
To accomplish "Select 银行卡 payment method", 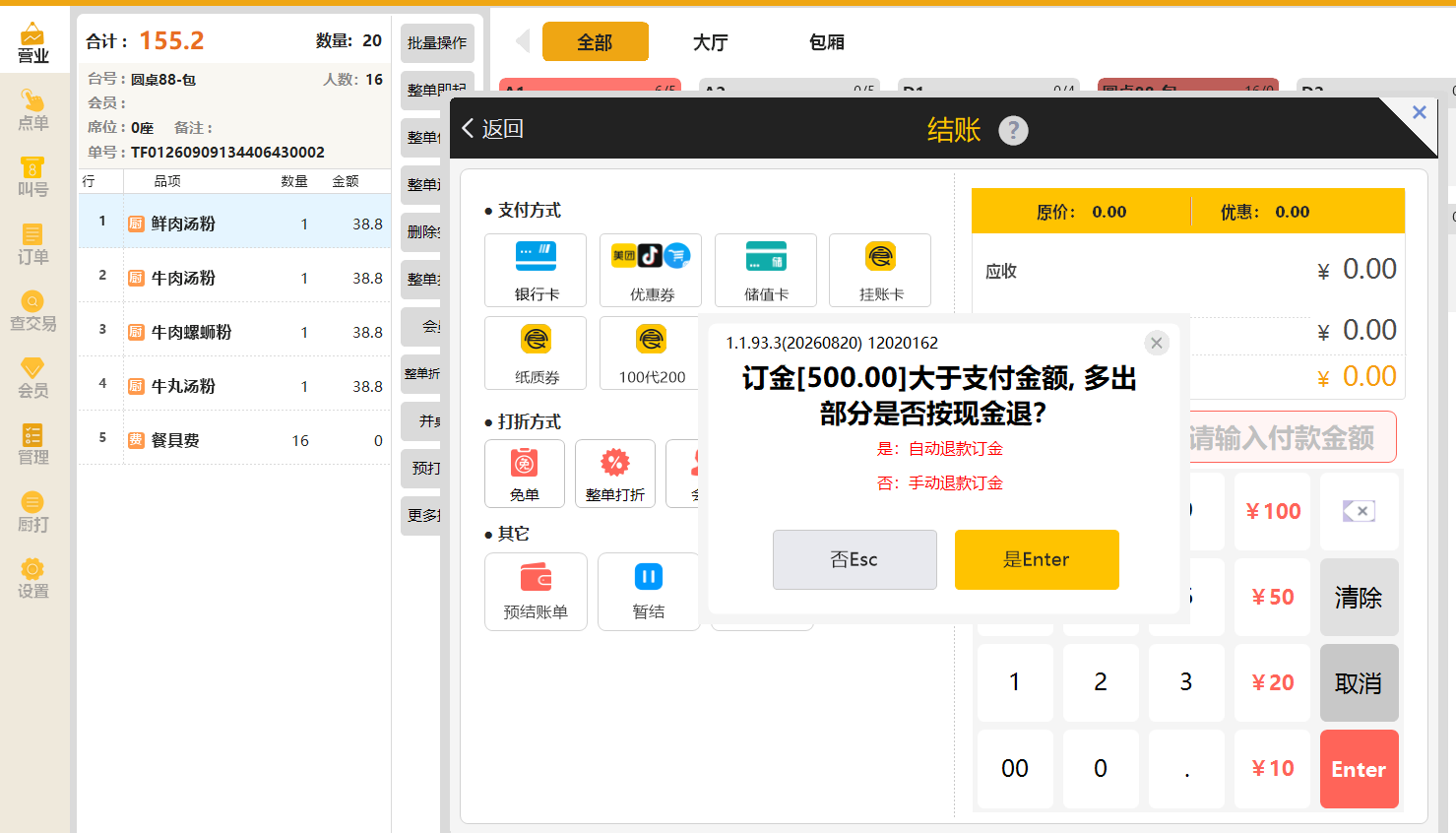I will (536, 271).
